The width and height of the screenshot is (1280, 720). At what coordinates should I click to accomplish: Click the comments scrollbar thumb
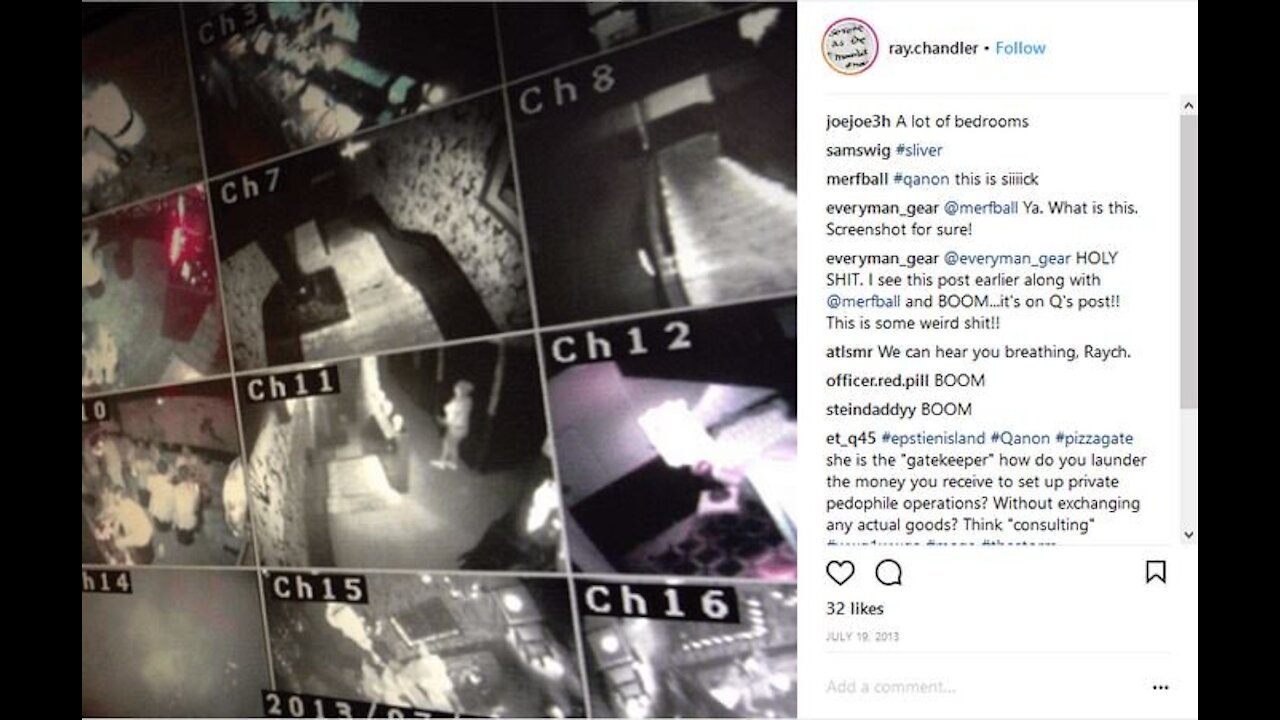click(1188, 262)
